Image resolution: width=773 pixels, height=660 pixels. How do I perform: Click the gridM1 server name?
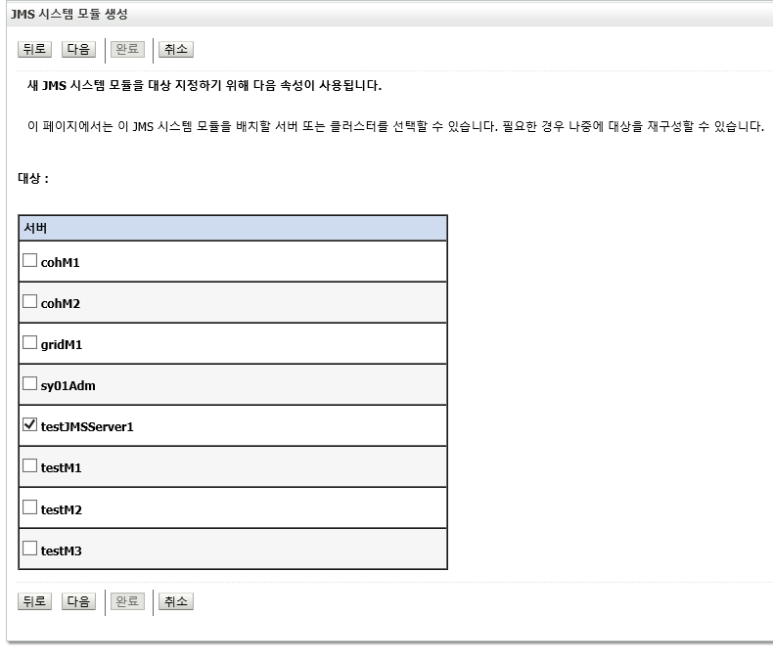click(x=62, y=345)
